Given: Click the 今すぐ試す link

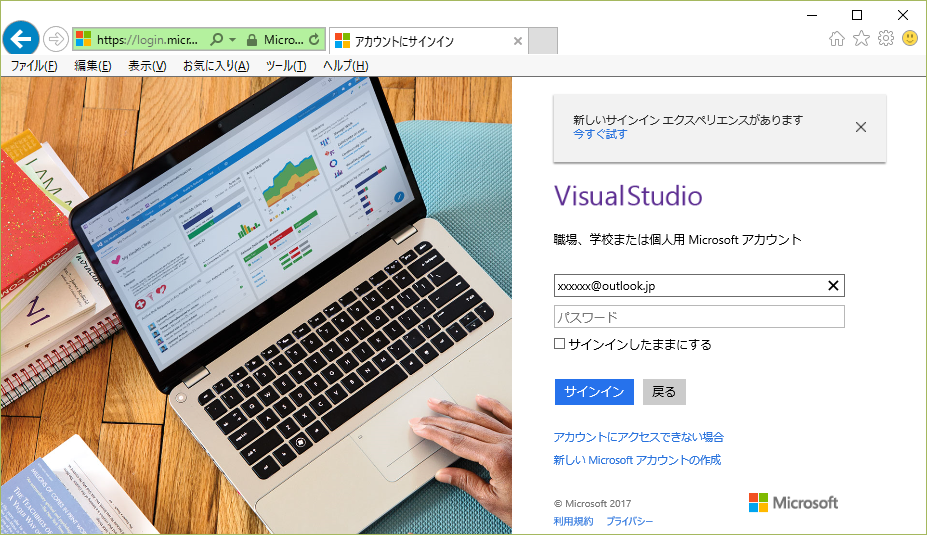Looking at the screenshot, I should 600,134.
